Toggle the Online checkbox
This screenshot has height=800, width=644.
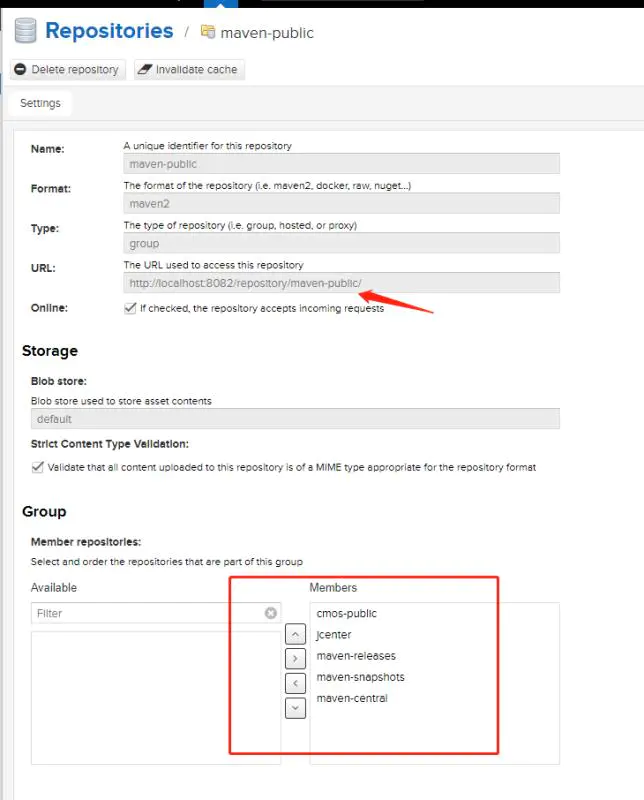coord(130,308)
